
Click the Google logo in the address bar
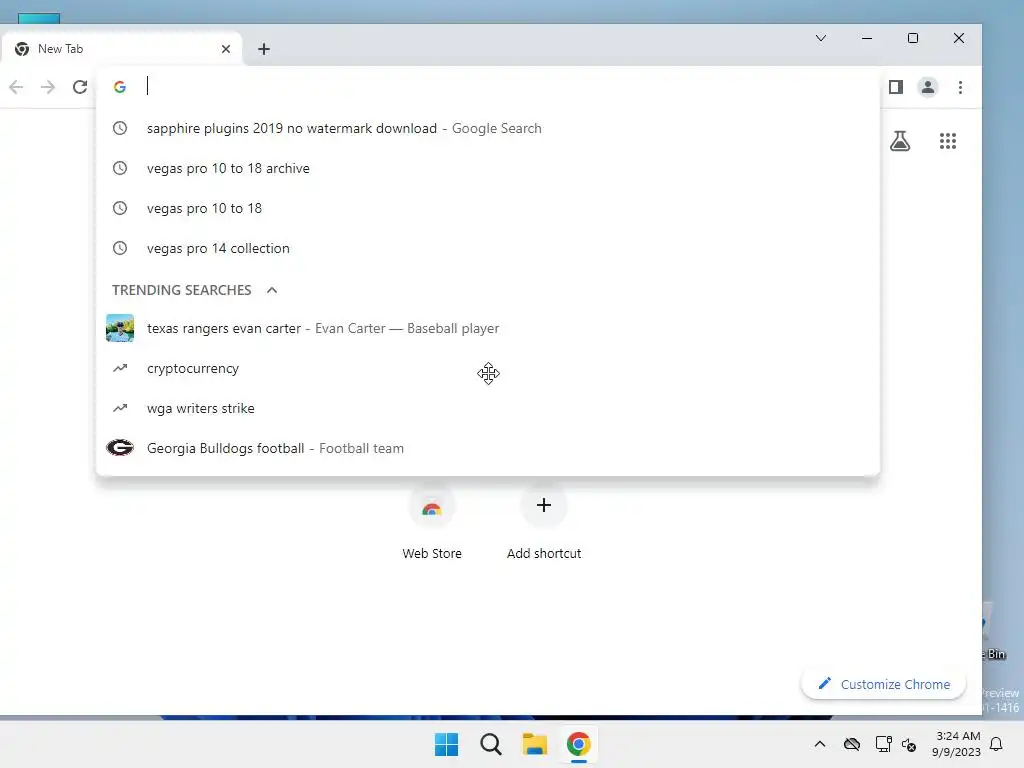[x=120, y=87]
